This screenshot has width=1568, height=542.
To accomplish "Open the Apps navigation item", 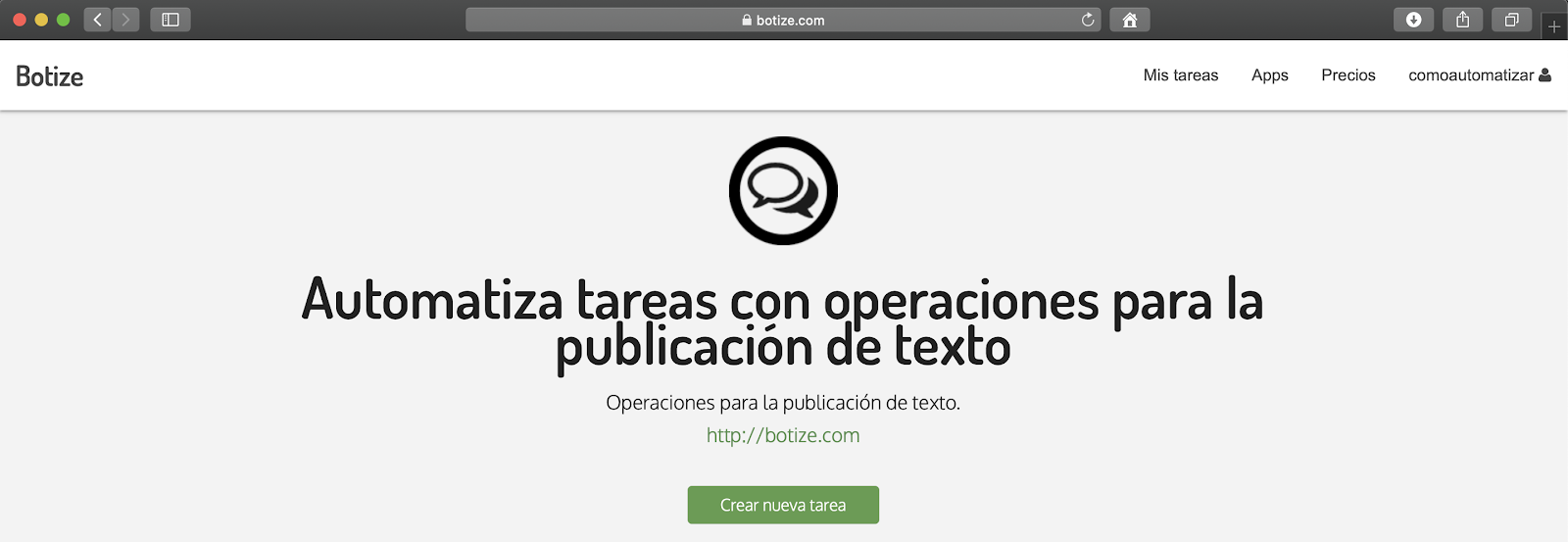I will (x=1270, y=75).
